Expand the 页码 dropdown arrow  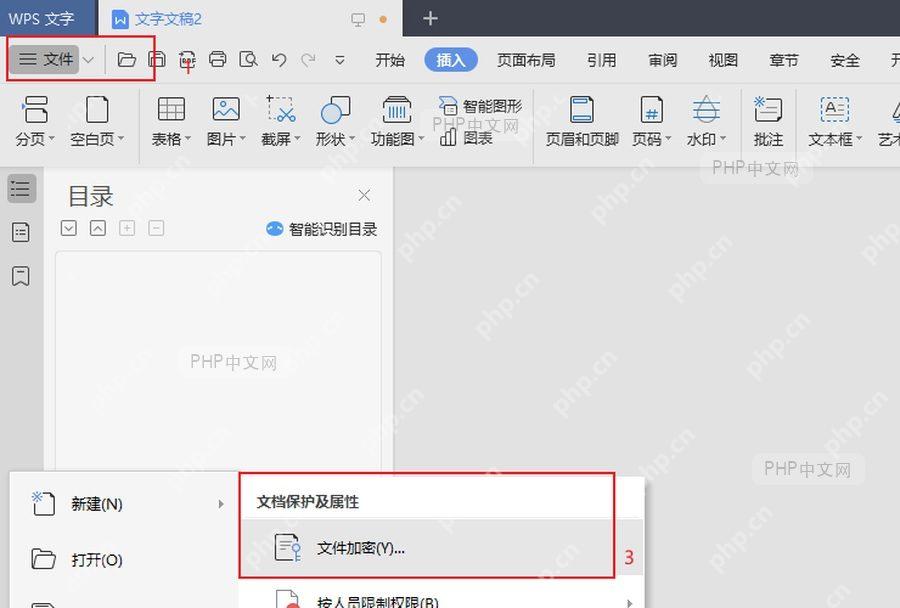(668, 138)
